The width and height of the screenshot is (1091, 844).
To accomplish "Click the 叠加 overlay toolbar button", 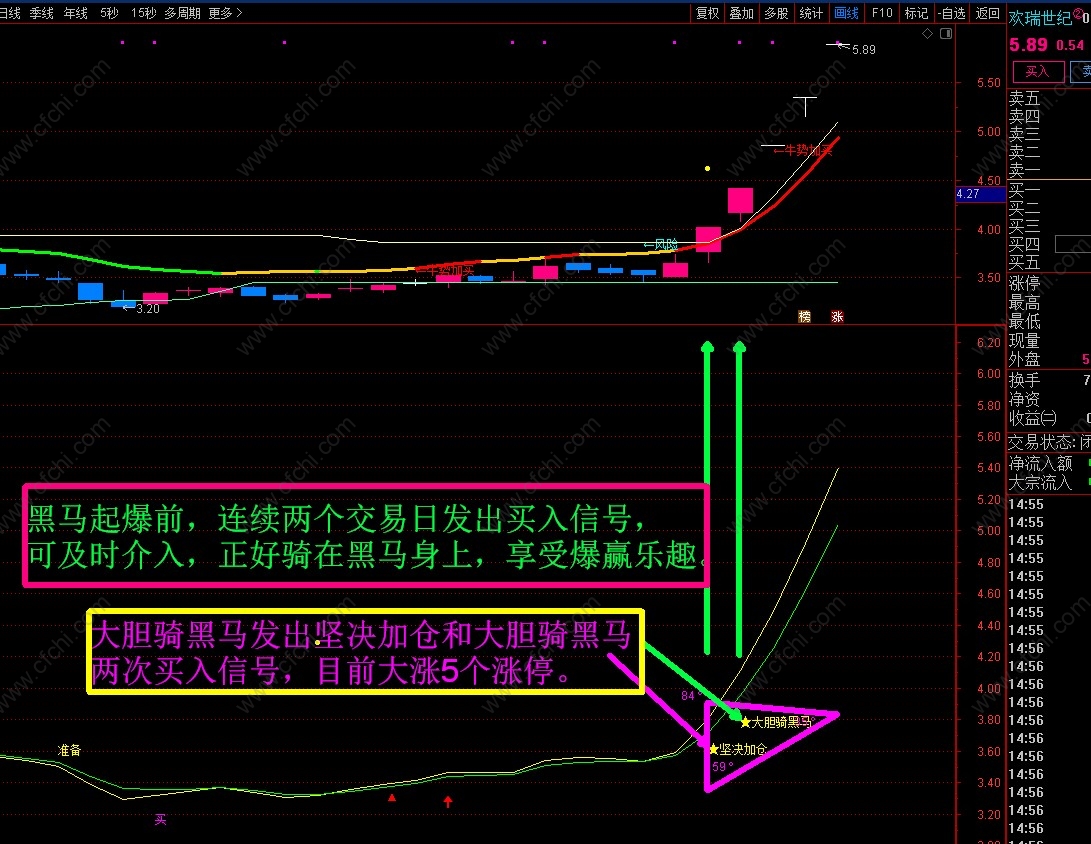I will click(742, 13).
